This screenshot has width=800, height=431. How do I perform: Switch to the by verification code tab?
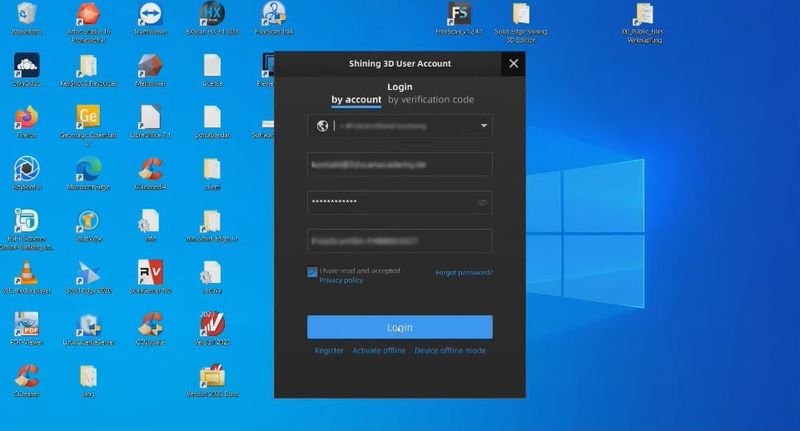(x=431, y=100)
